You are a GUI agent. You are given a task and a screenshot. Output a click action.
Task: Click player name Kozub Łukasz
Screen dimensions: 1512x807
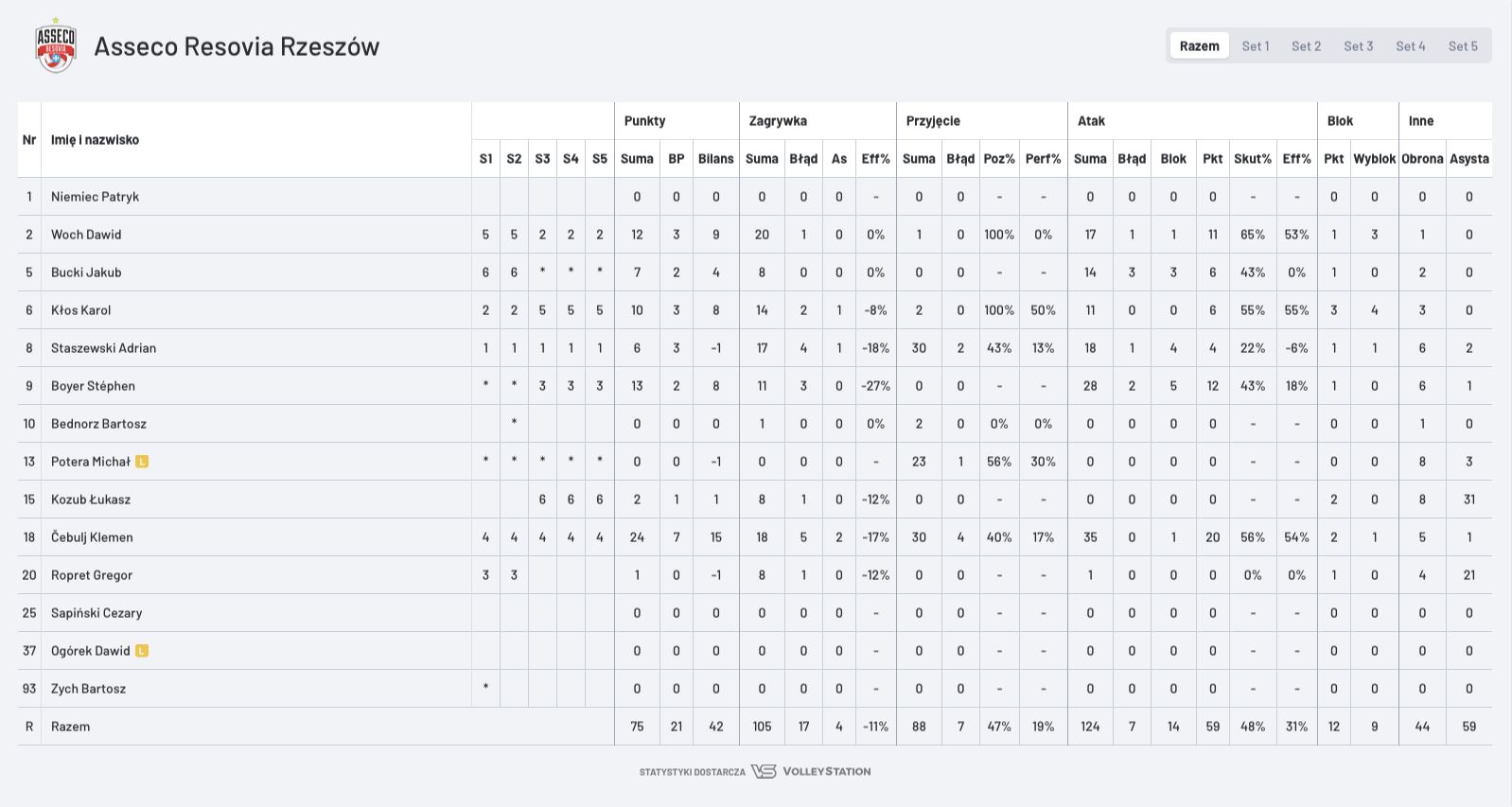click(91, 500)
